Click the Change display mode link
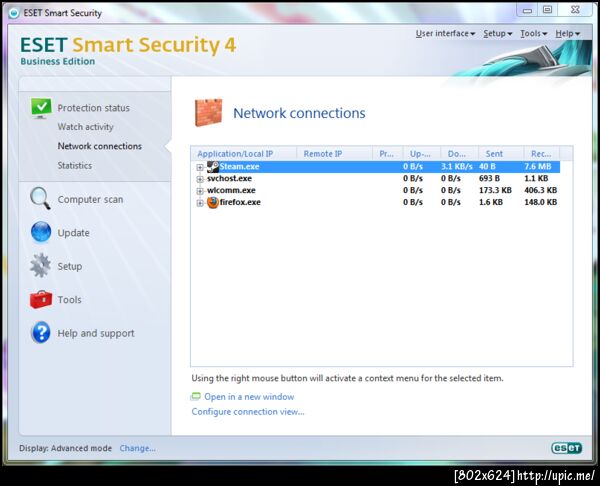600x486 pixels. [x=137, y=448]
